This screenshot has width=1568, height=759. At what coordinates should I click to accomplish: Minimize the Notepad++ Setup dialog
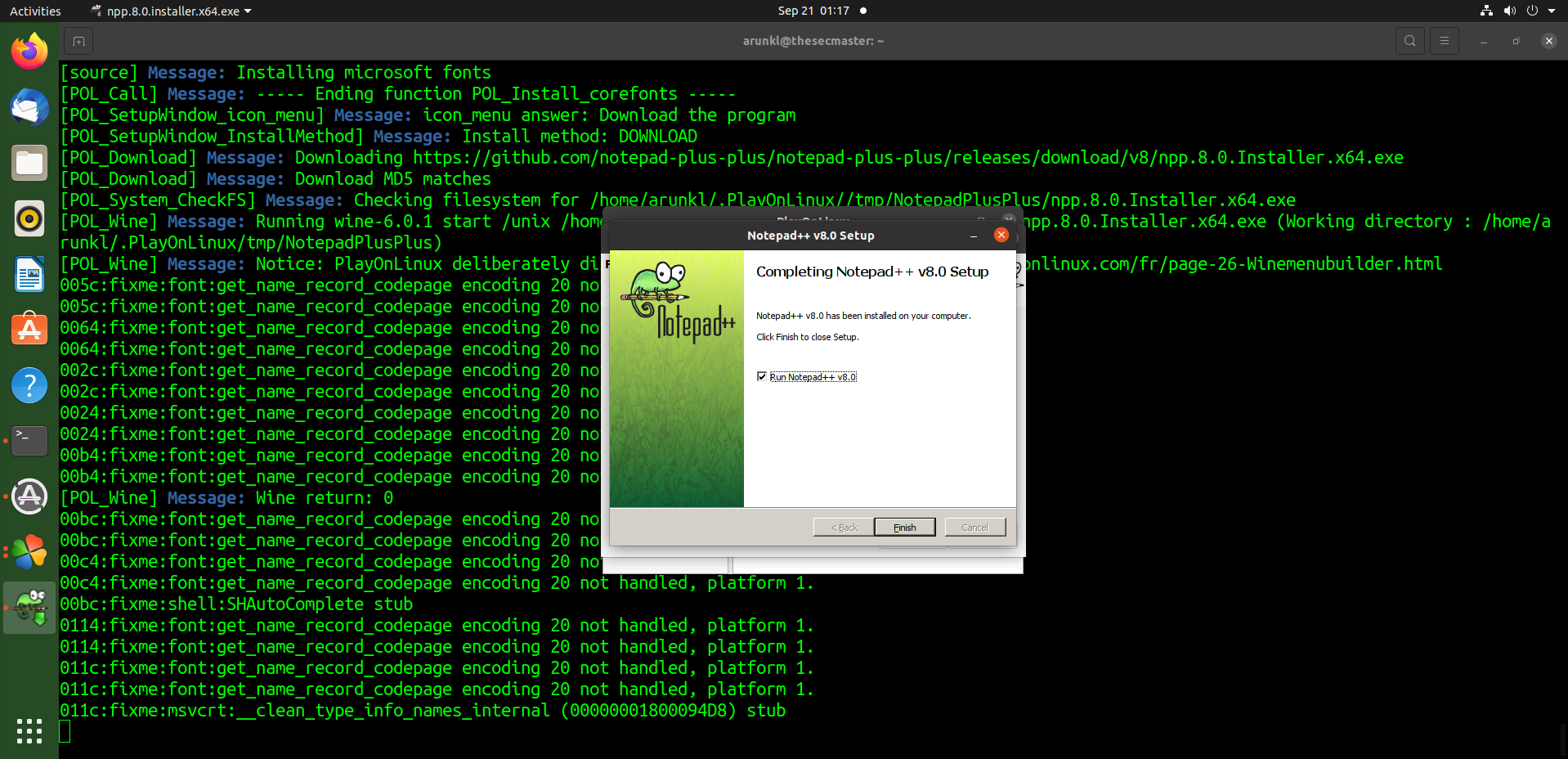click(x=974, y=236)
